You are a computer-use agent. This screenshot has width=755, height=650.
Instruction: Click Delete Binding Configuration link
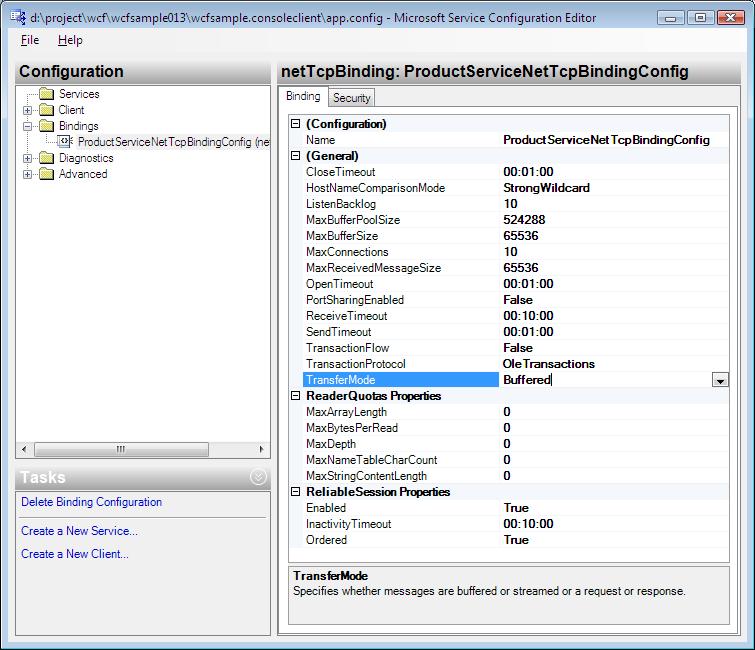(x=91, y=502)
